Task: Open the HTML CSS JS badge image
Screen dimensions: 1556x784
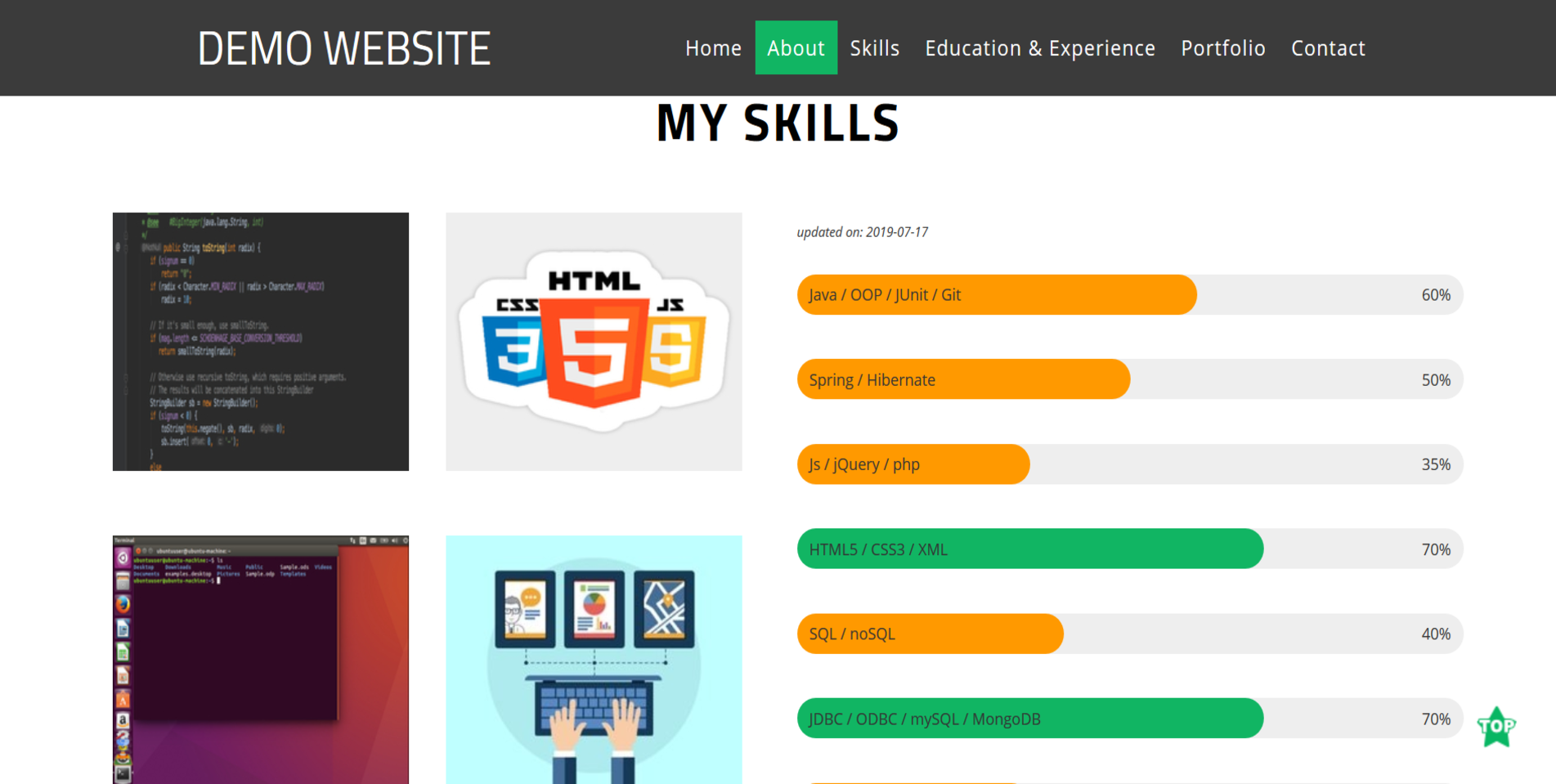Action: point(594,342)
